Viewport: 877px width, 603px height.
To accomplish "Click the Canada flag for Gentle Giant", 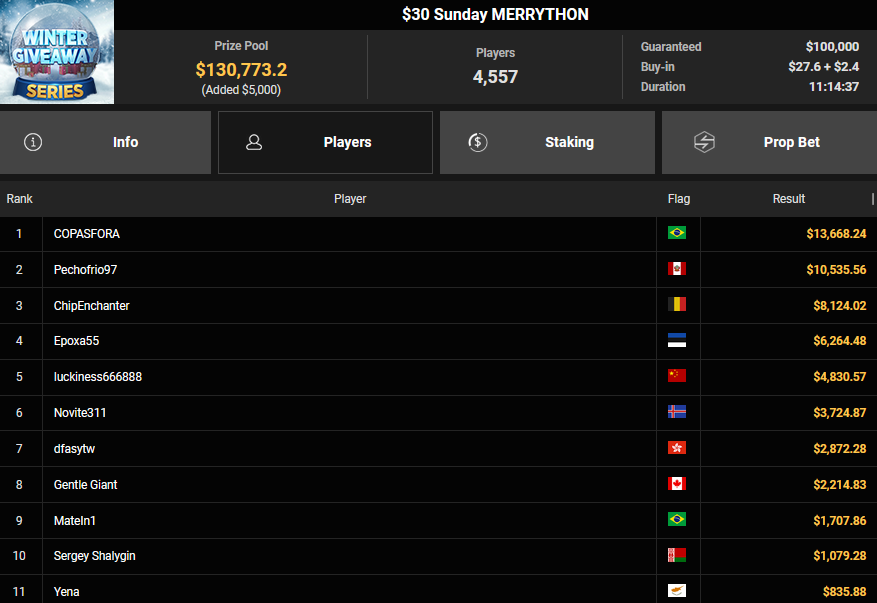I will pos(677,484).
